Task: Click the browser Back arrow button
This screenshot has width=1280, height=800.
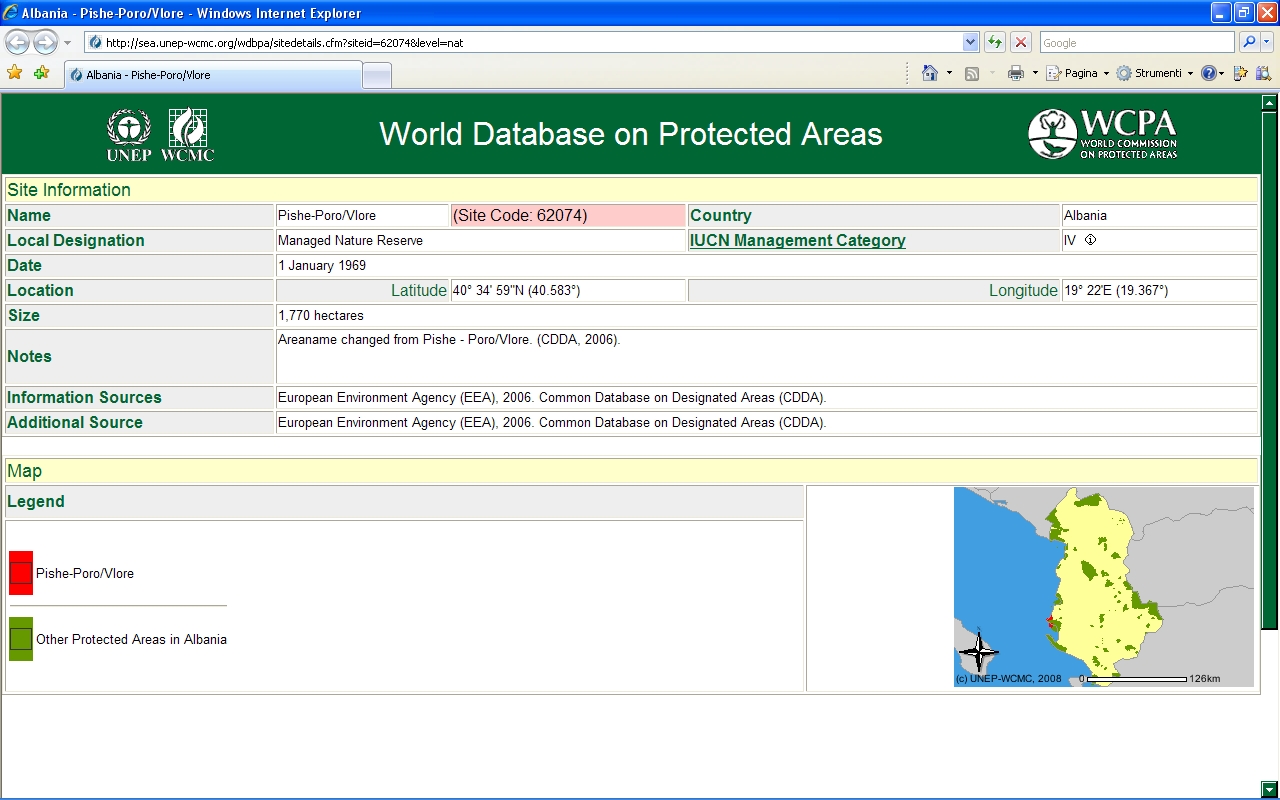Action: [17, 42]
